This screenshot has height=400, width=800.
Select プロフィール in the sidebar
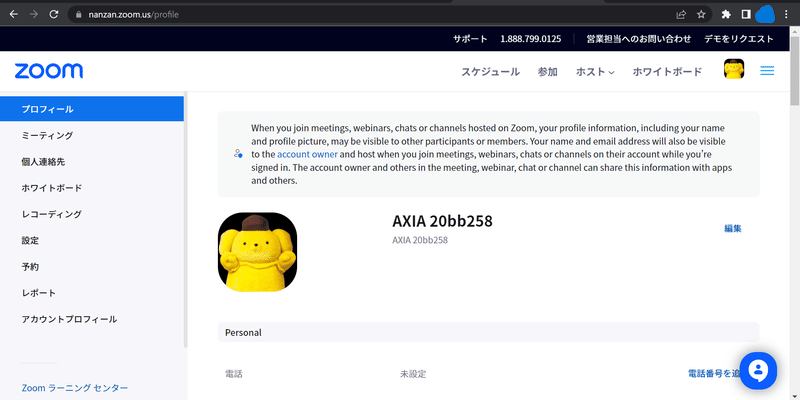click(x=92, y=109)
